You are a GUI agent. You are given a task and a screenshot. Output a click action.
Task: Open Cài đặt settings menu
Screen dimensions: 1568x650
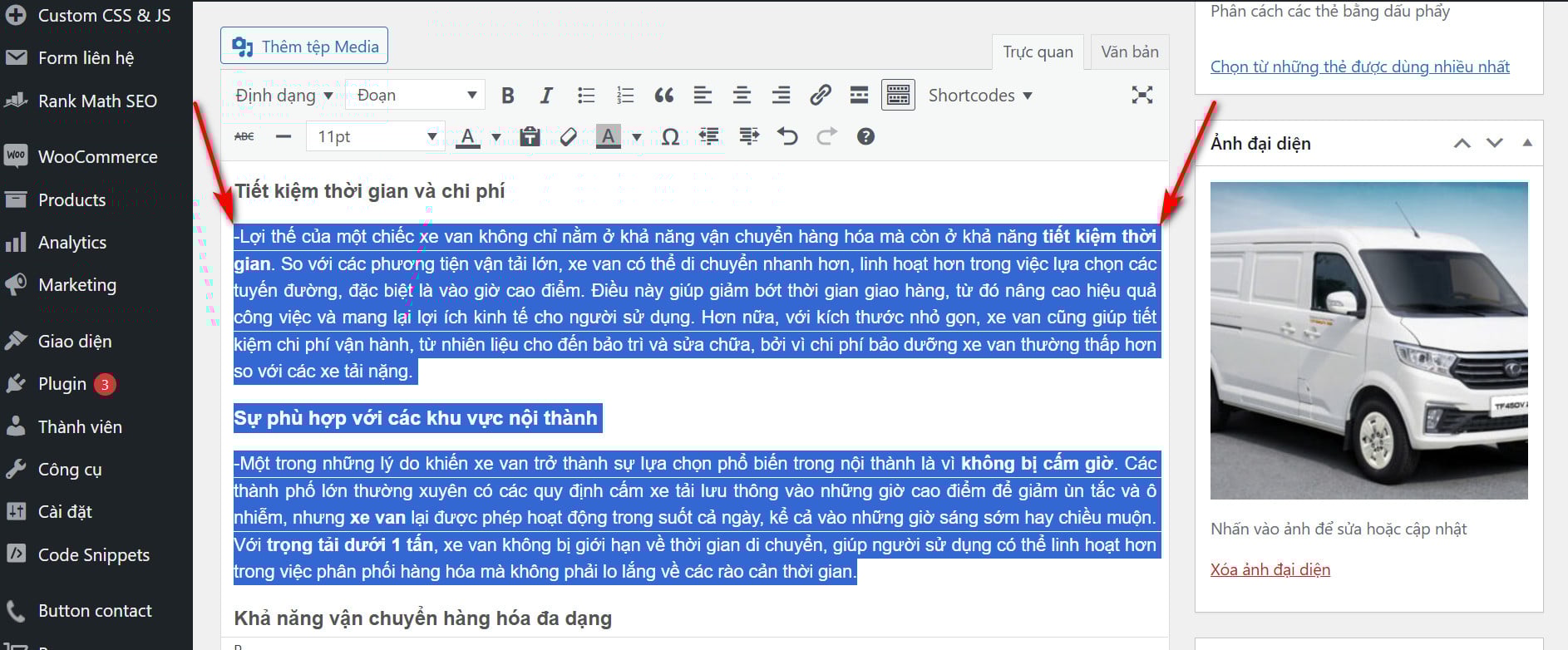(96, 512)
